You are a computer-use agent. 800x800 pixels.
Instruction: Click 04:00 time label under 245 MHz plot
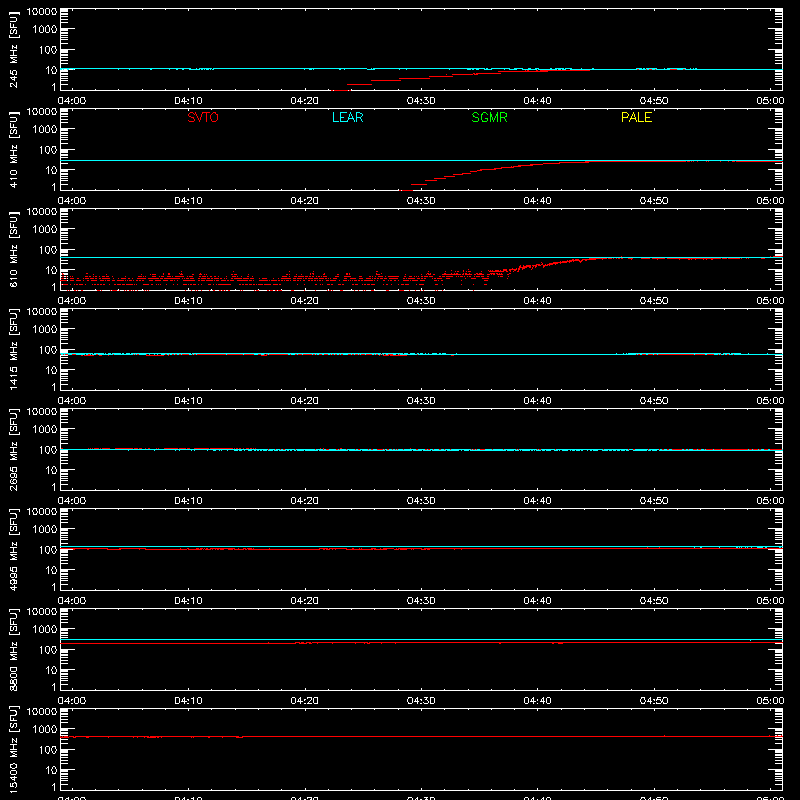[72, 101]
